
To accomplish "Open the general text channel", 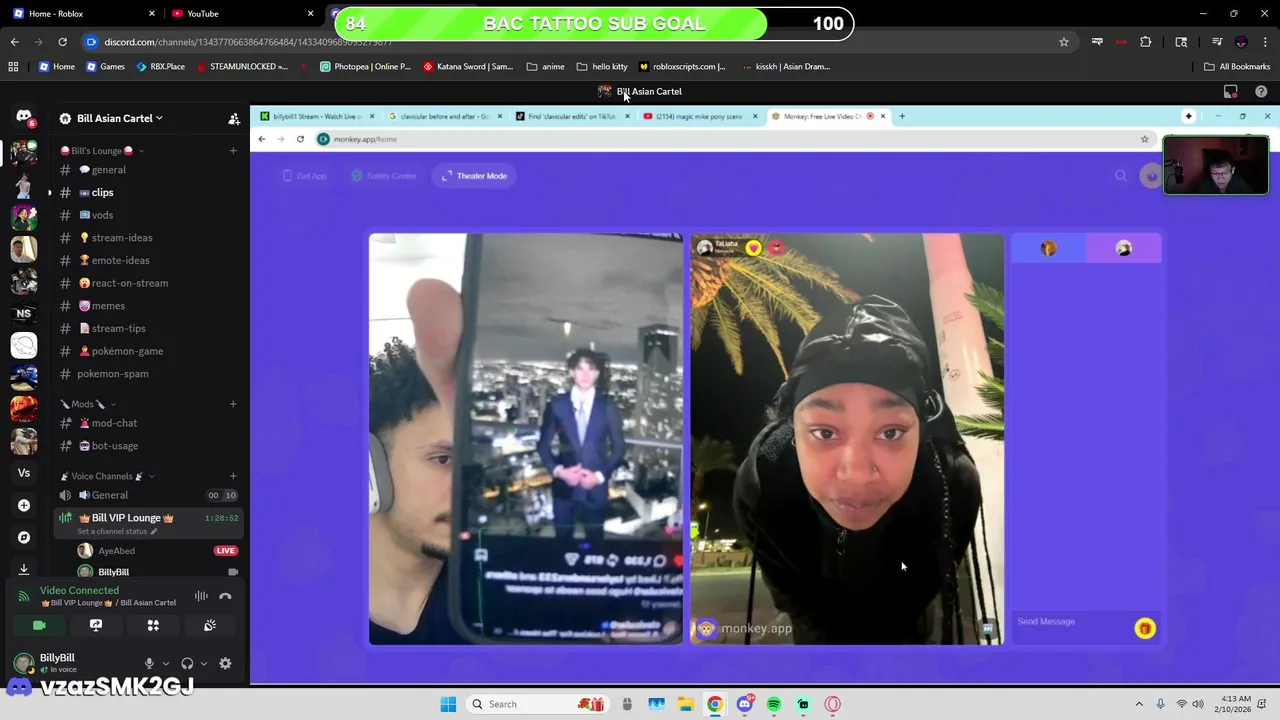I will coord(148,170).
